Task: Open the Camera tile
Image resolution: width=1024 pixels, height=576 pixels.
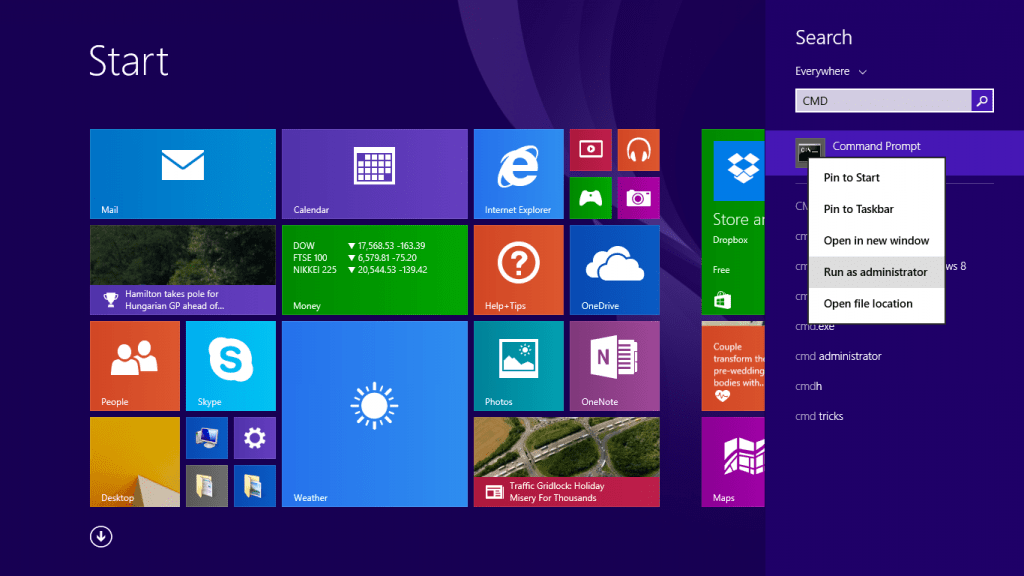Action: [x=639, y=198]
